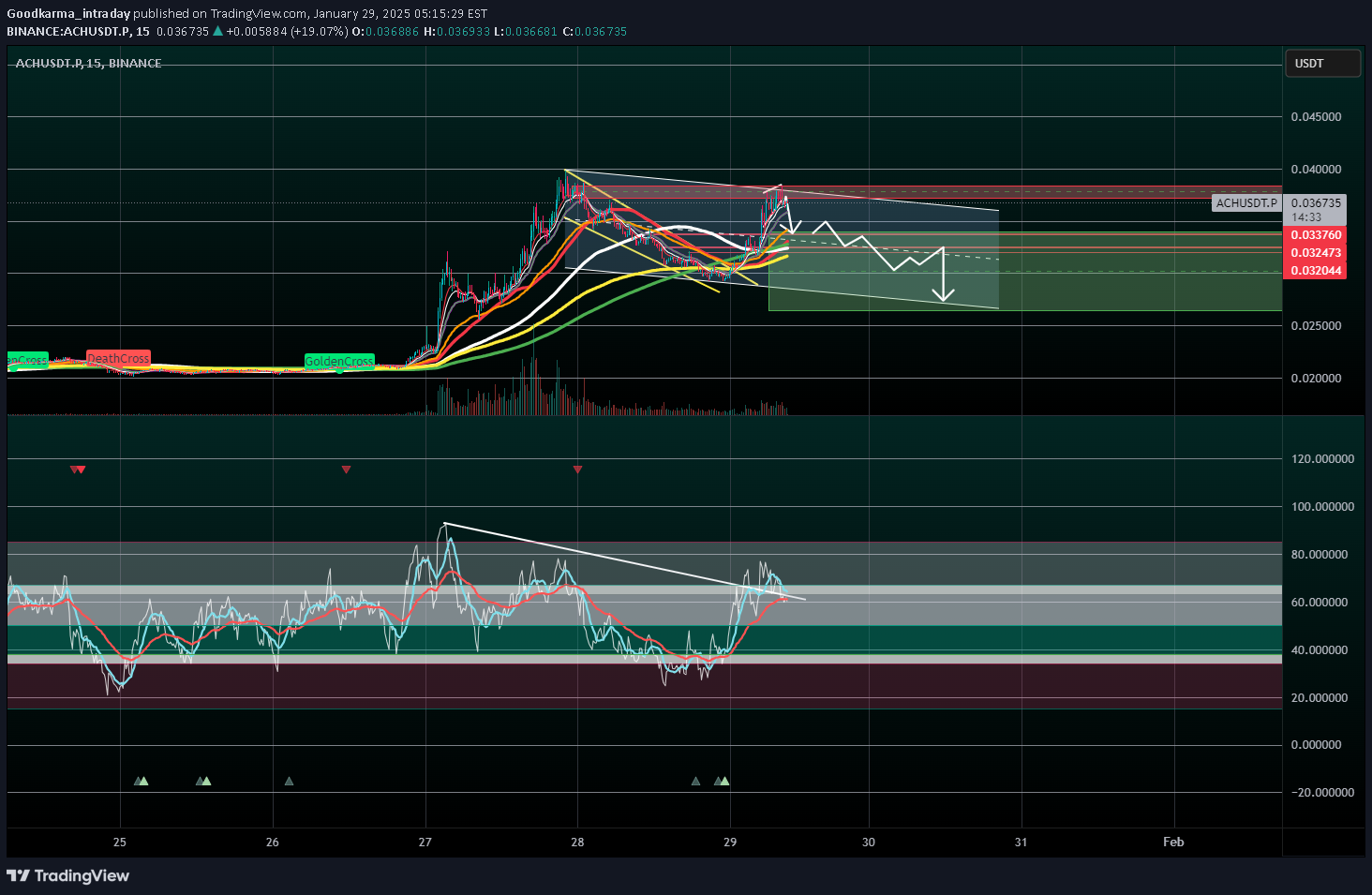The width and height of the screenshot is (1372, 895).
Task: Click the 0.036735 current price label
Action: [x=1316, y=202]
